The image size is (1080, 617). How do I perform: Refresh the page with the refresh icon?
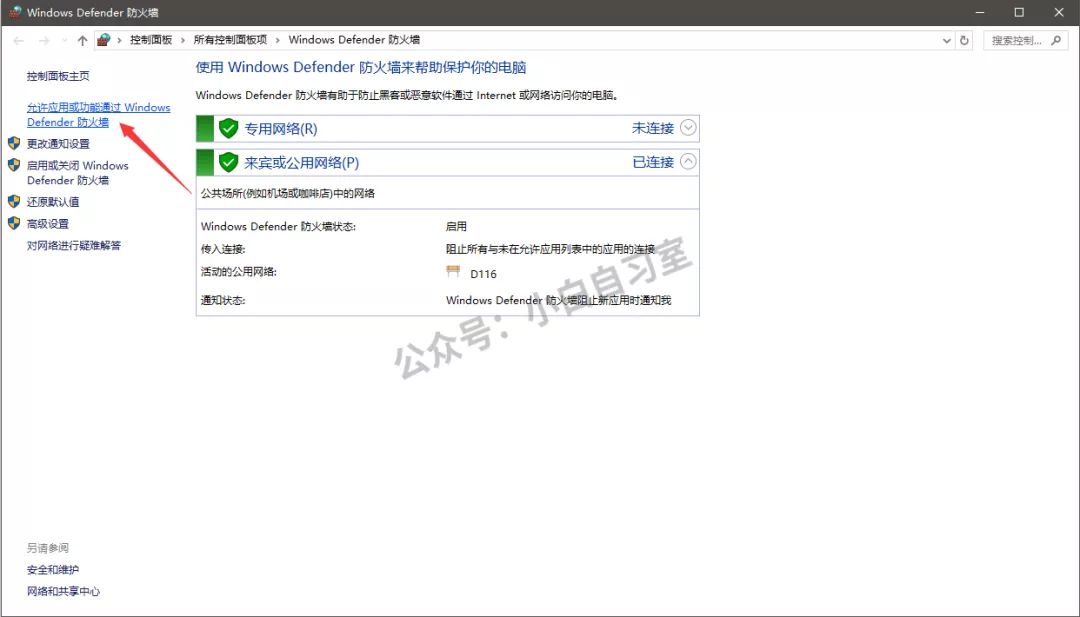(964, 41)
